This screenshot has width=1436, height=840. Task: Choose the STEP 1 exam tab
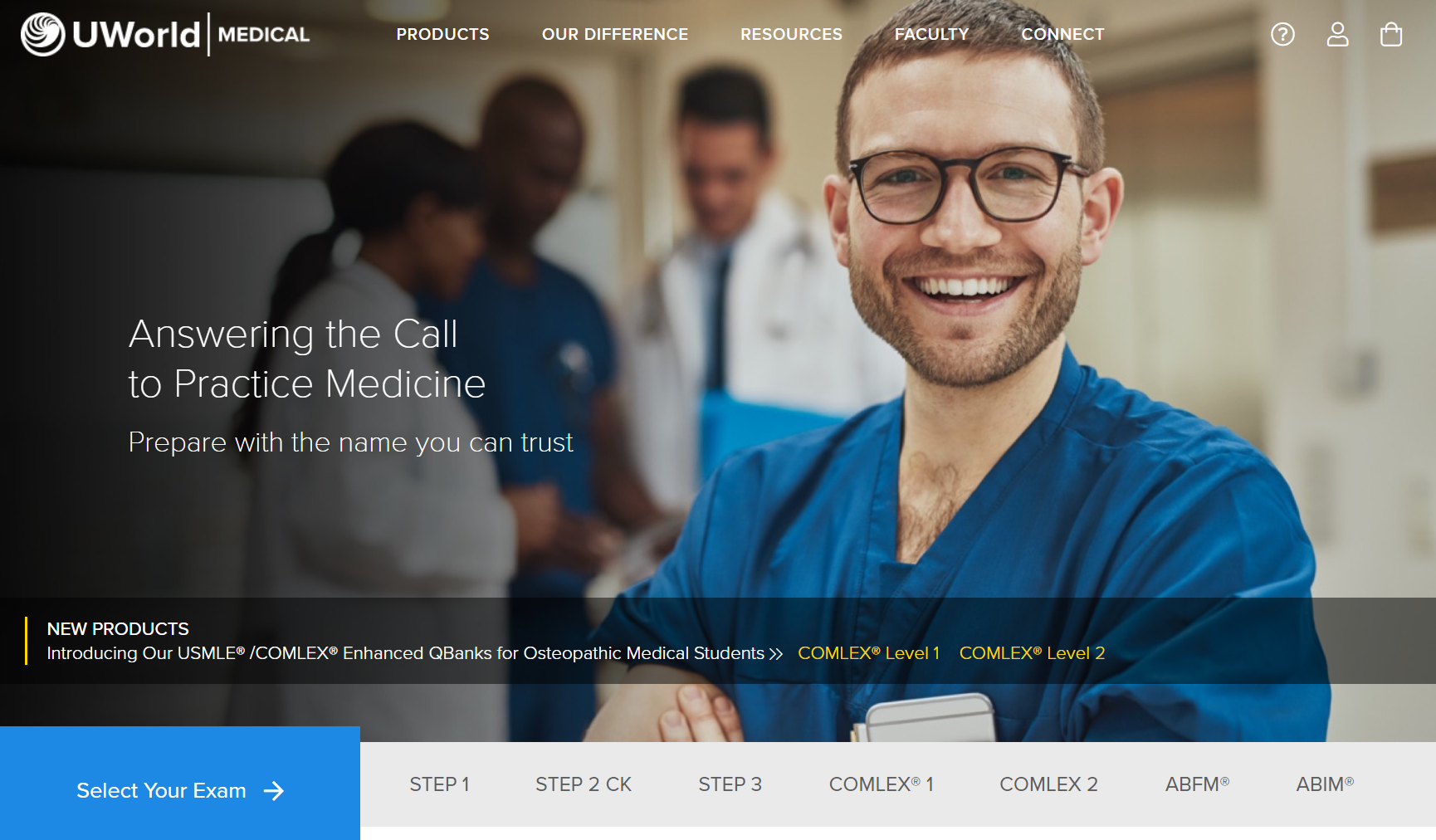coord(440,784)
